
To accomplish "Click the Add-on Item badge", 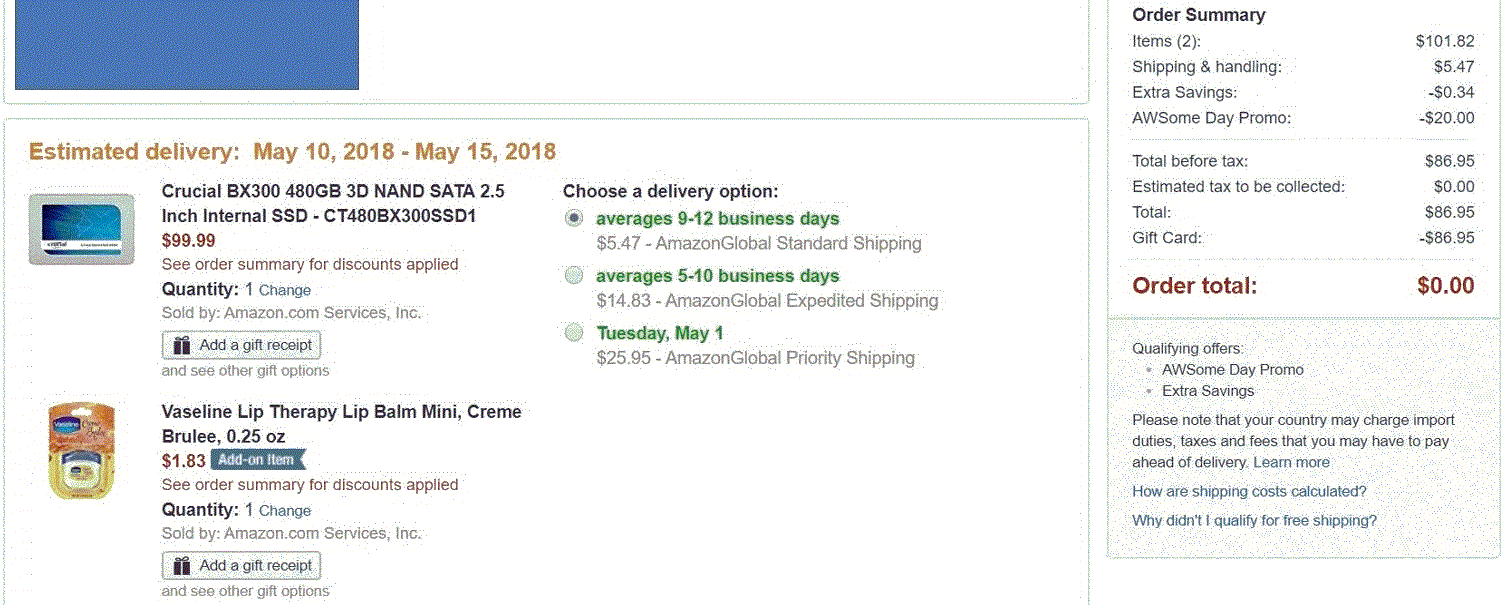I will click(257, 460).
